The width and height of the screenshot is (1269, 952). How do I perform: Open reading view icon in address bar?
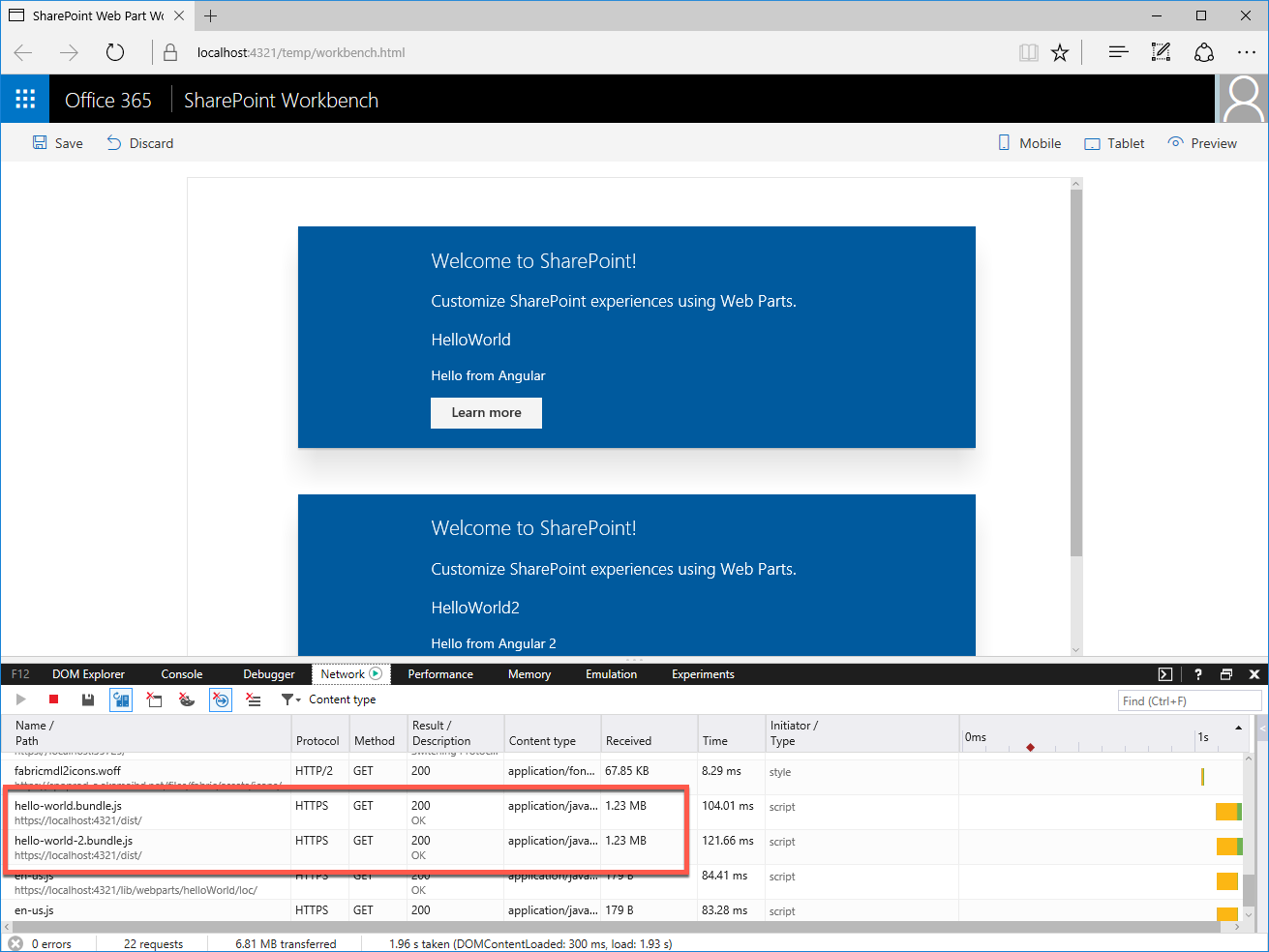point(1029,52)
